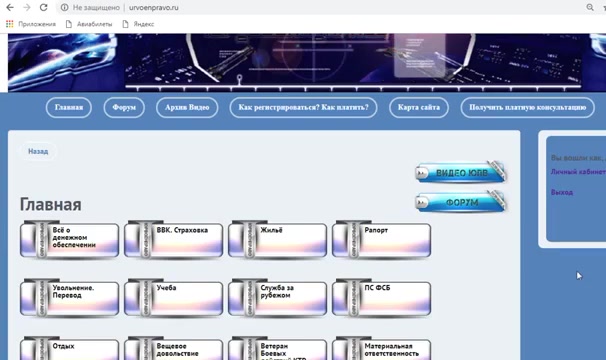Viewport: 606px width, 360px height.
Task: Open the Форум navigation menu item
Action: (x=124, y=107)
